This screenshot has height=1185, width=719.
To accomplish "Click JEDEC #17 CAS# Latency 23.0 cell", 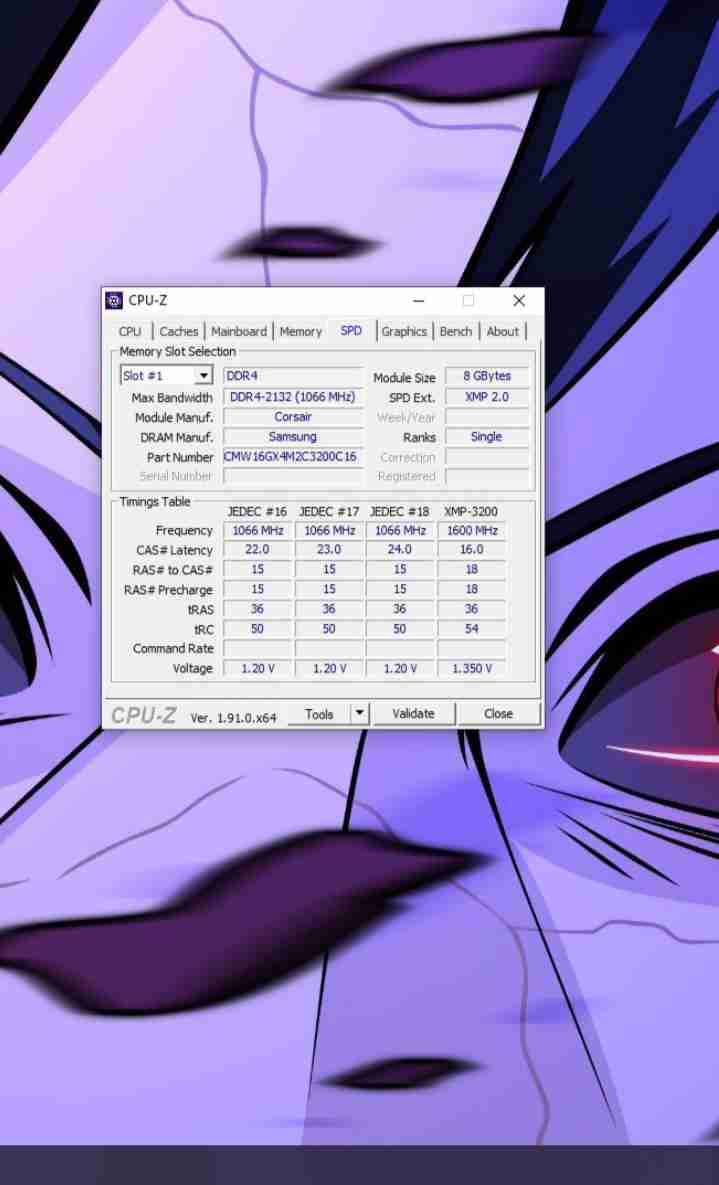I will point(329,549).
